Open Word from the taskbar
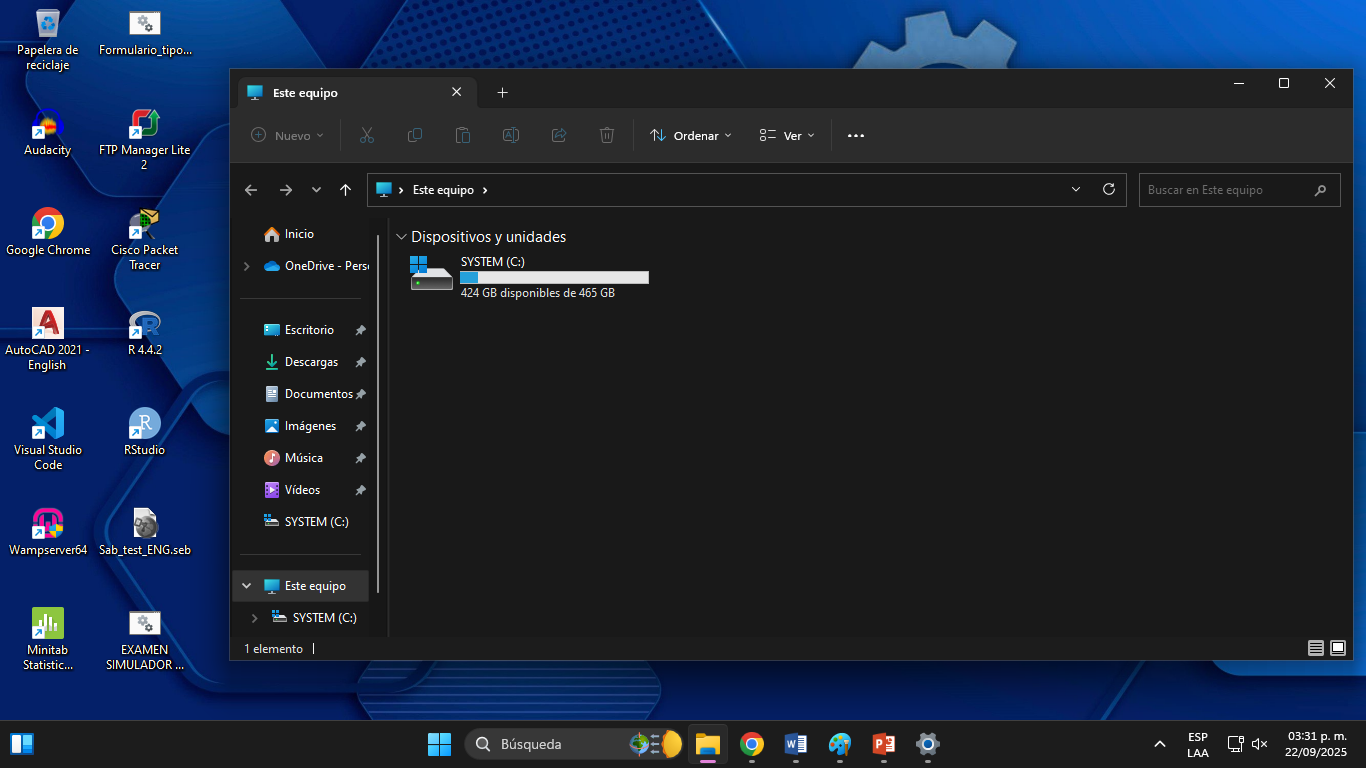 [x=796, y=744]
